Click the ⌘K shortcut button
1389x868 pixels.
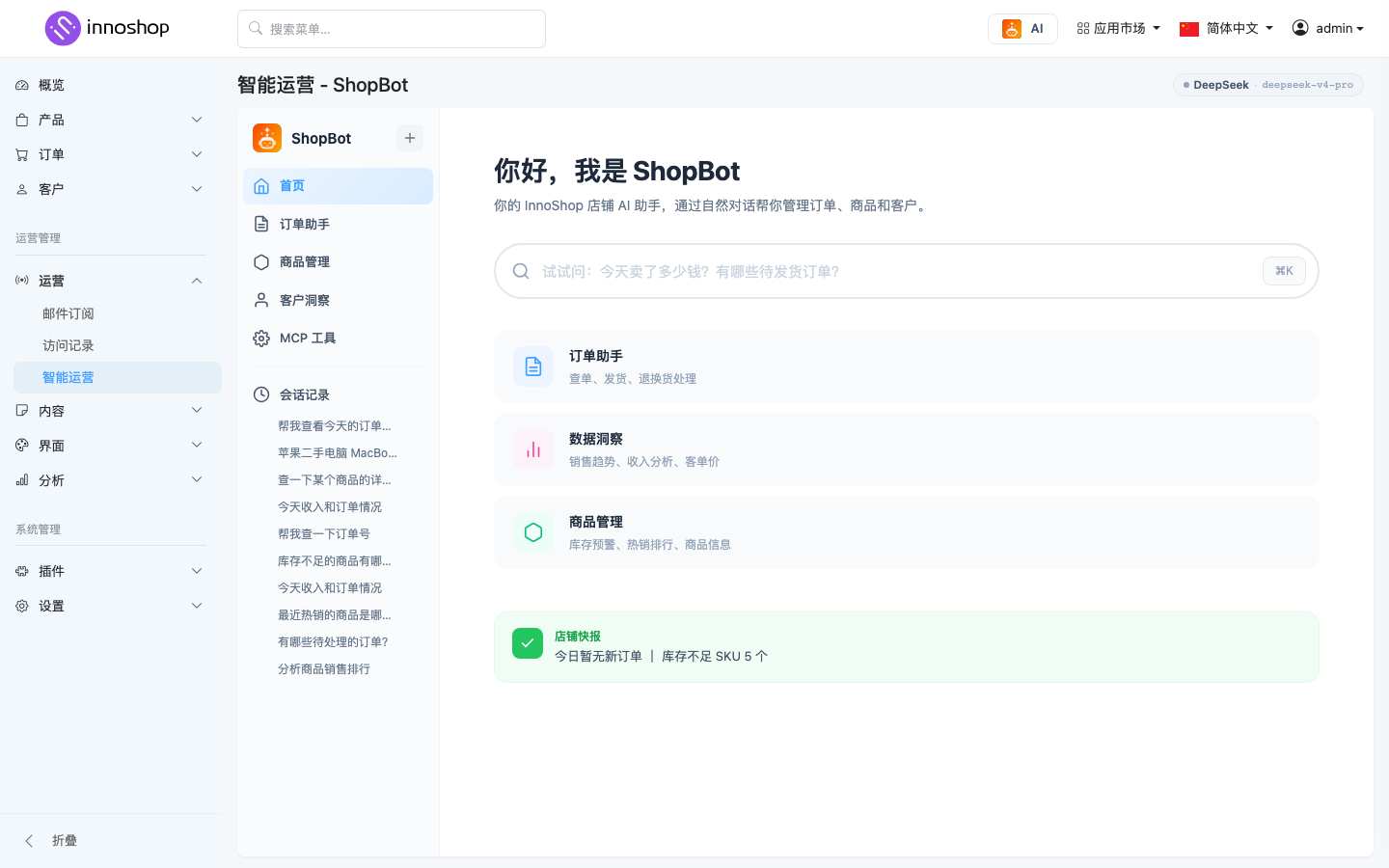point(1284,271)
